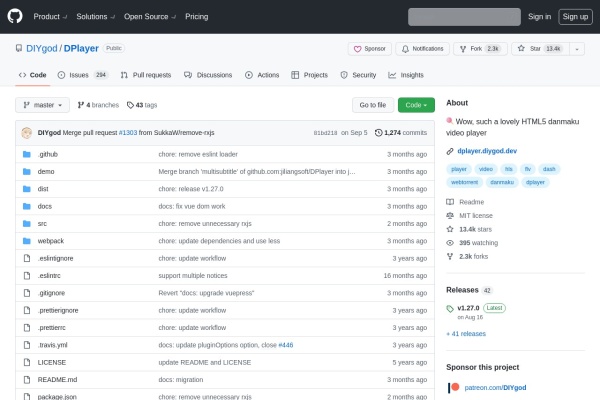Open the 43 tags link
This screenshot has height=400, width=600.
[146, 105]
